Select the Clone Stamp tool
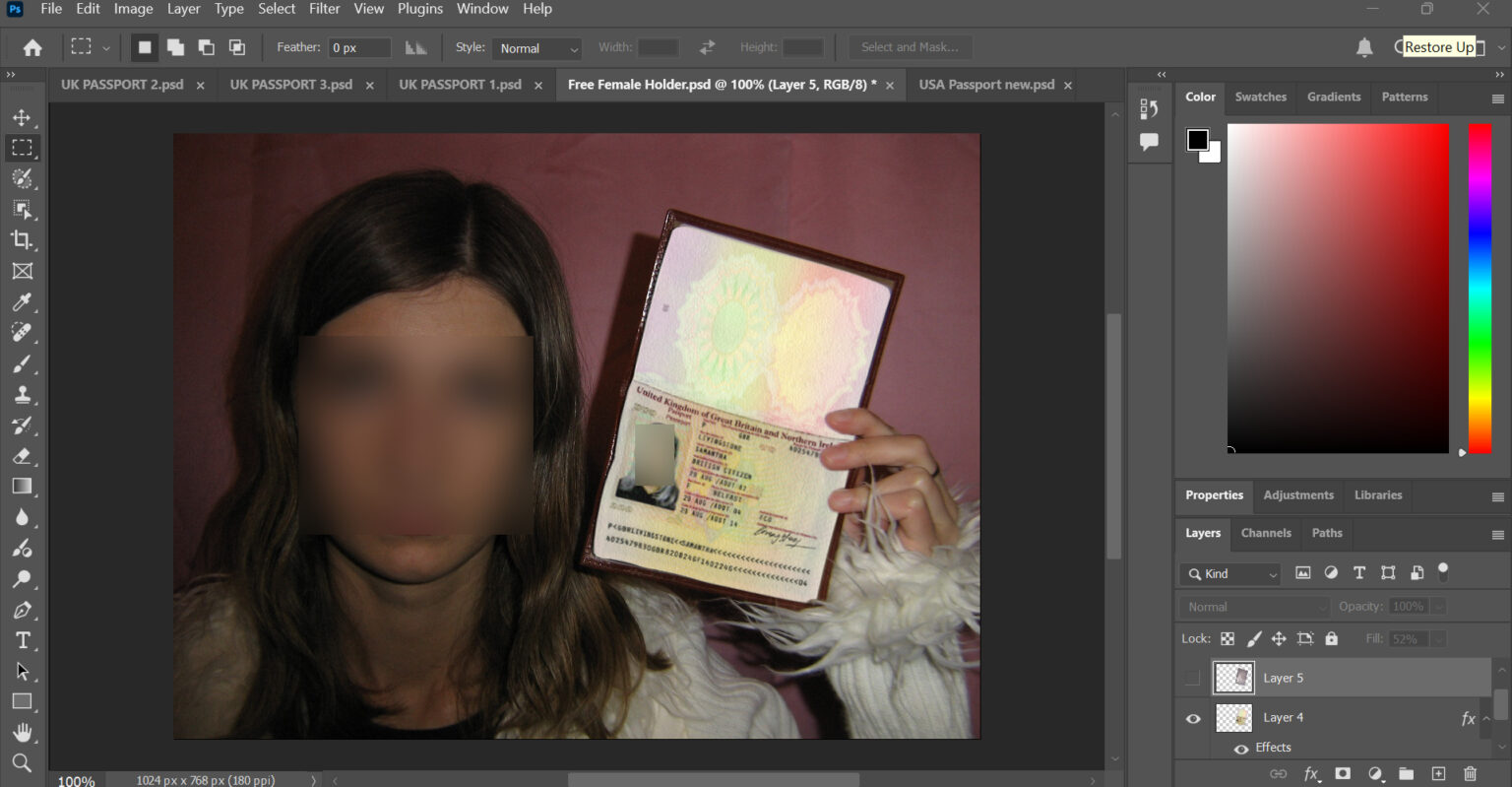The height and width of the screenshot is (787, 1512). (22, 394)
